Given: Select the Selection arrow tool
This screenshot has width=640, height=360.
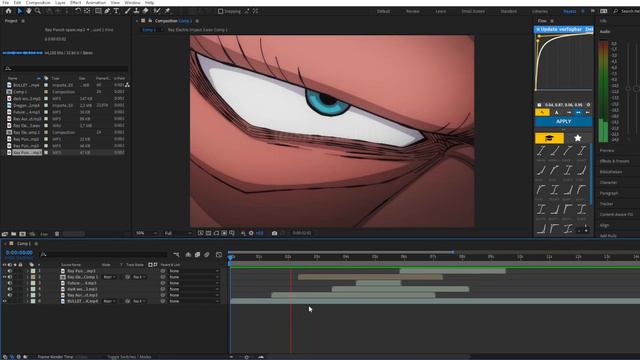Looking at the screenshot, I should (x=19, y=11).
